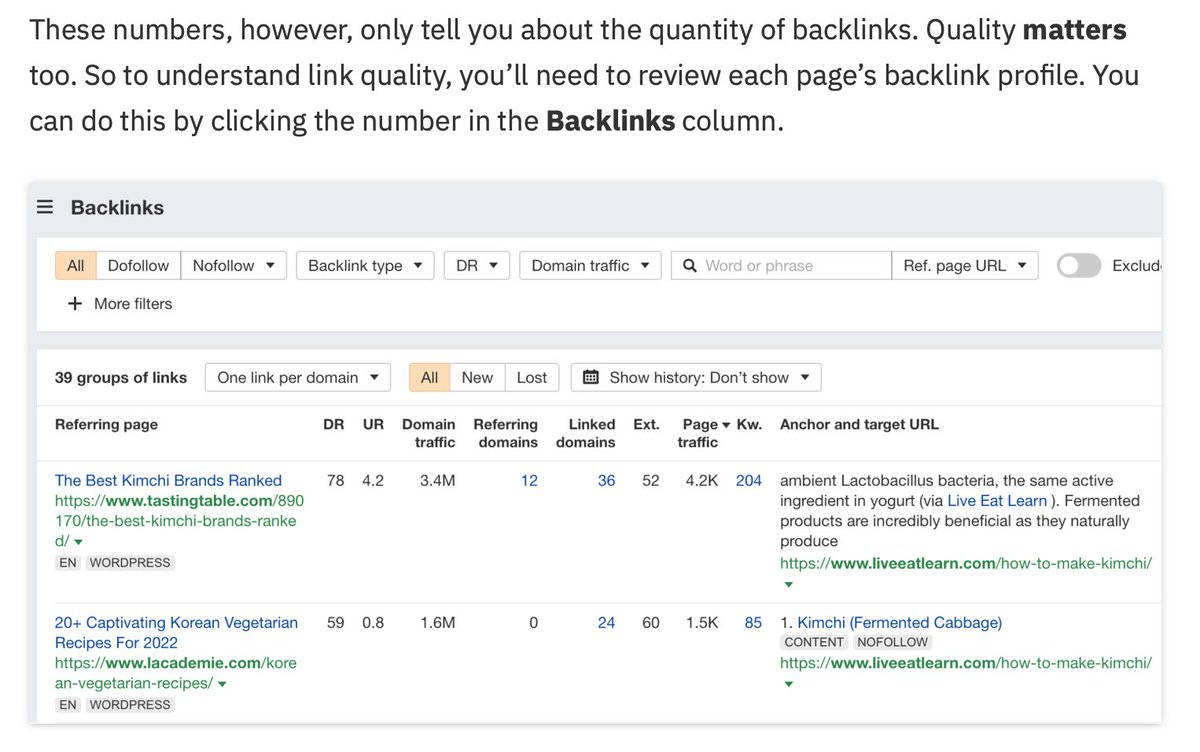Image resolution: width=1200 pixels, height=752 pixels.
Task: Click the More filters plus icon
Action: pos(75,303)
